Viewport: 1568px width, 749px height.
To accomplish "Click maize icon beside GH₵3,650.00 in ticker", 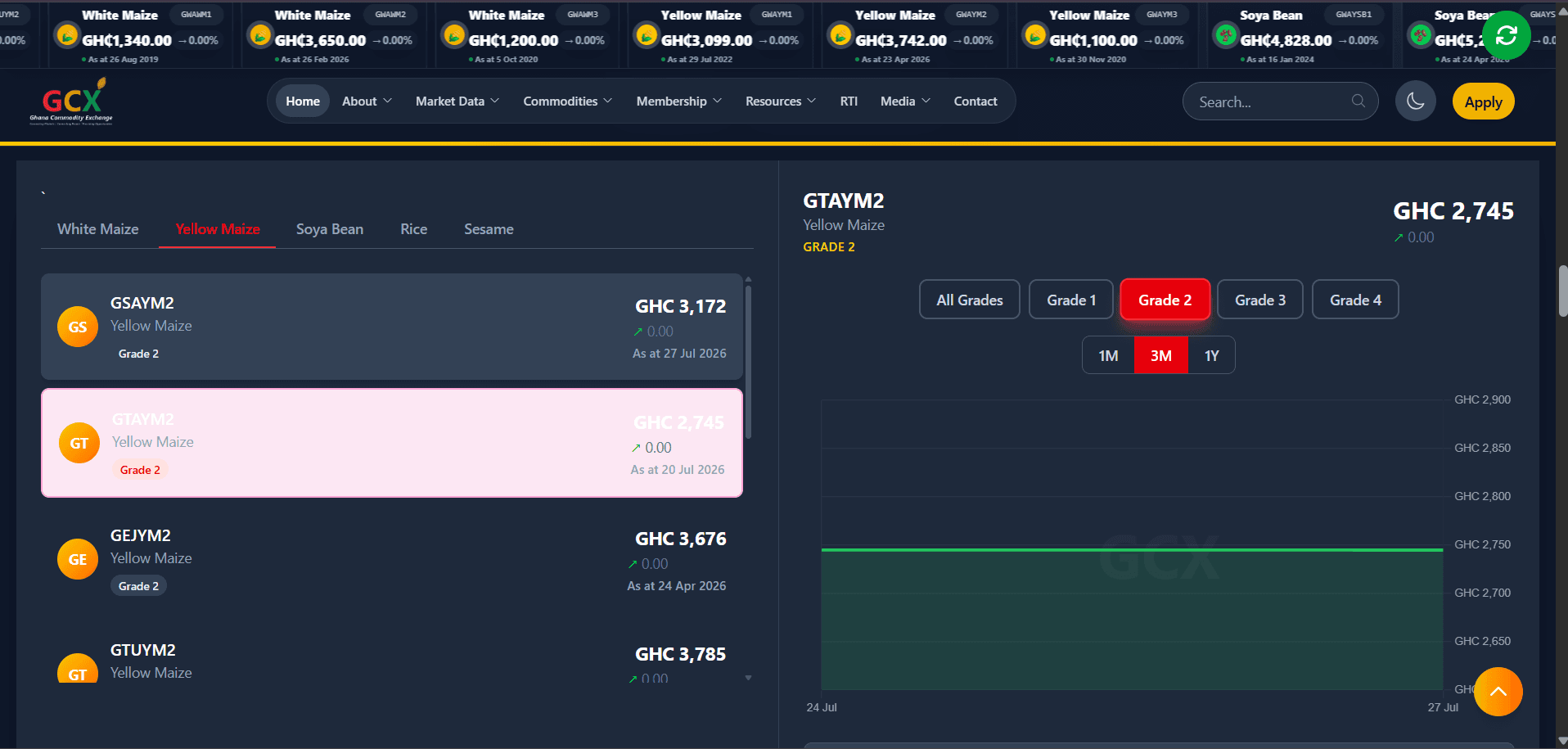I will pos(260,35).
